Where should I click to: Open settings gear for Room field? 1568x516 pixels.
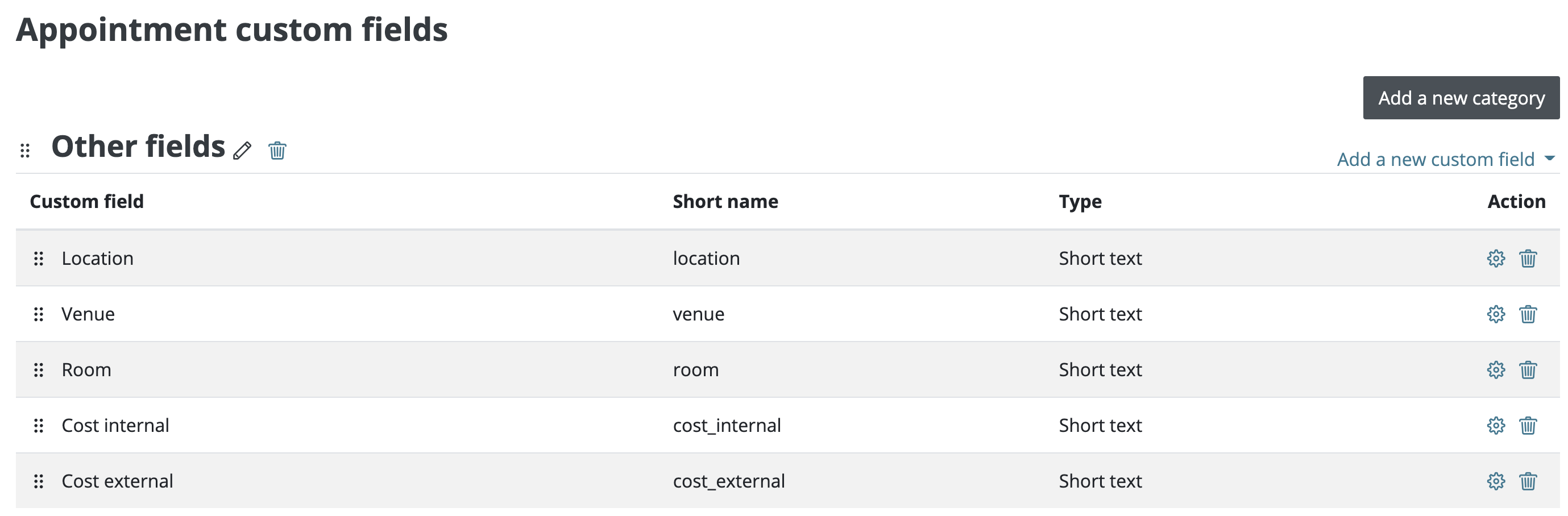pyautogui.click(x=1496, y=370)
